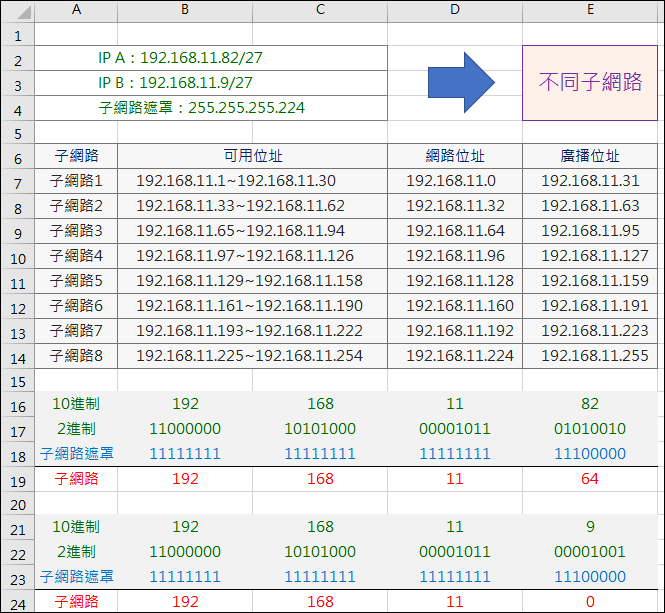Select binary cell 00001001
This screenshot has width=665, height=613.
coord(590,552)
